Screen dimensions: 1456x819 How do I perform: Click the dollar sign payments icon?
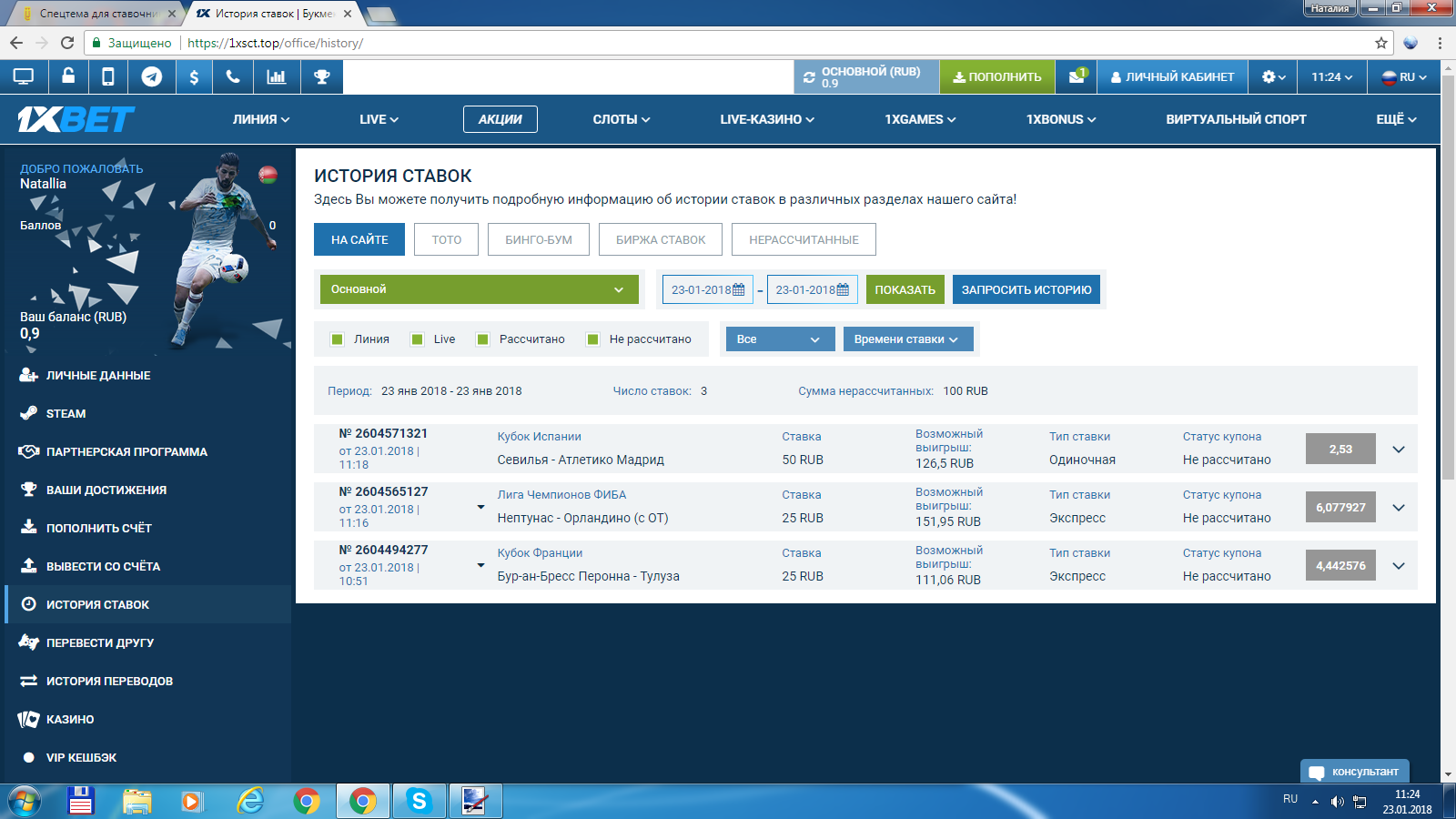pyautogui.click(x=194, y=77)
